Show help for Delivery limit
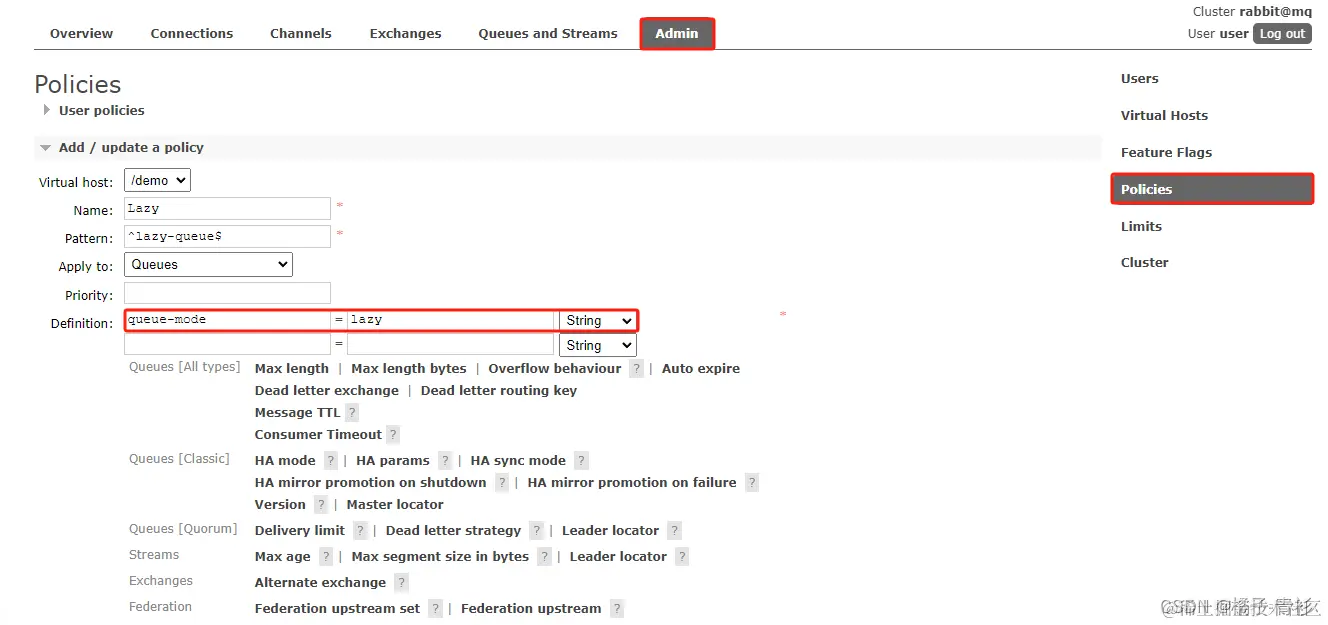This screenshot has height=625, width=1328. tap(360, 531)
